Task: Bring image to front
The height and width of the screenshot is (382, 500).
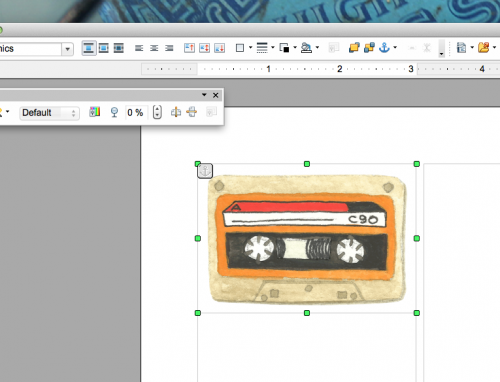Action: click(x=354, y=48)
